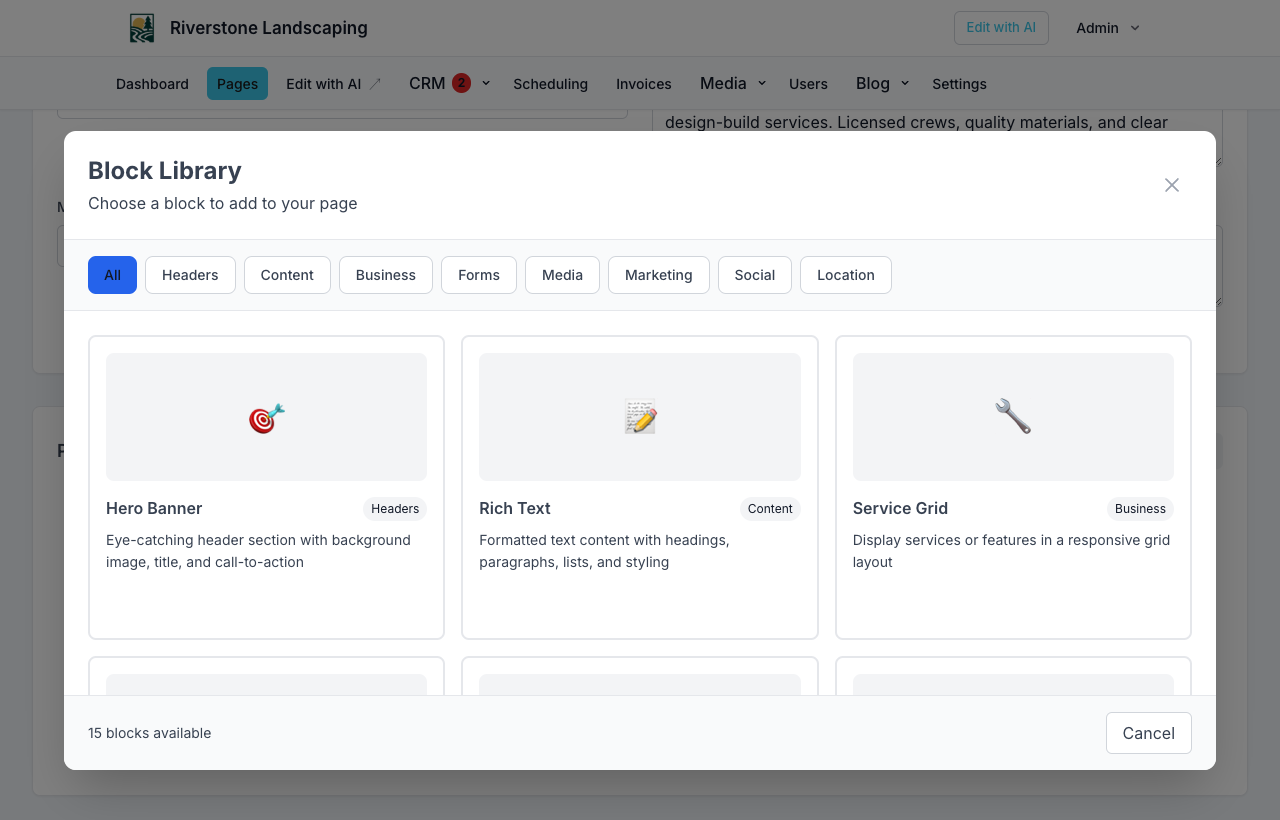The height and width of the screenshot is (820, 1280).
Task: Click the top Edit with AI button
Action: click(1001, 28)
